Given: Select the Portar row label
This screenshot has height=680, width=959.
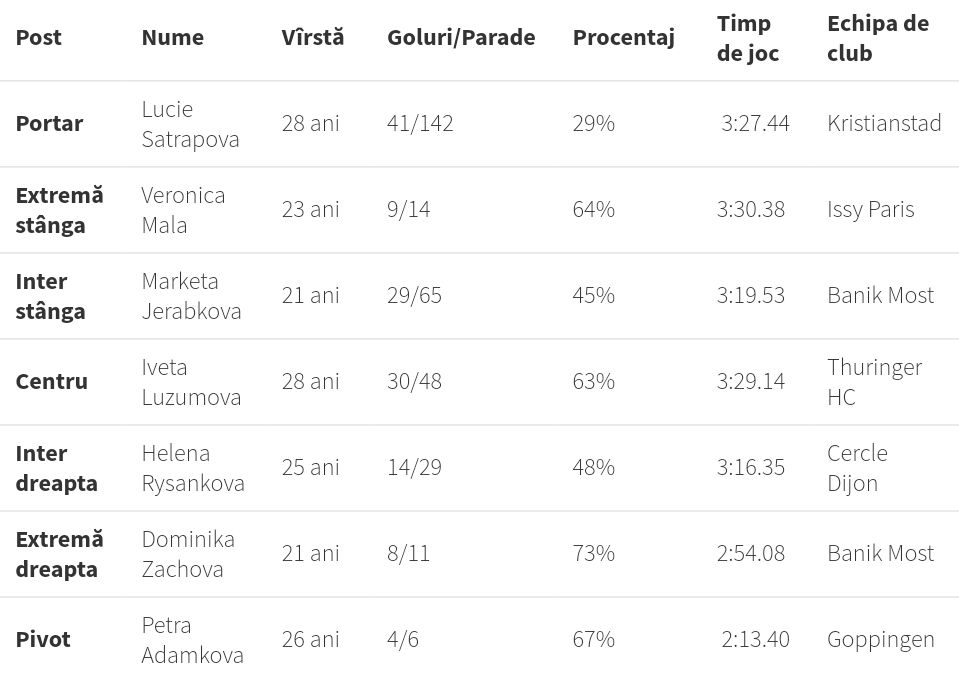Looking at the screenshot, I should 49,124.
